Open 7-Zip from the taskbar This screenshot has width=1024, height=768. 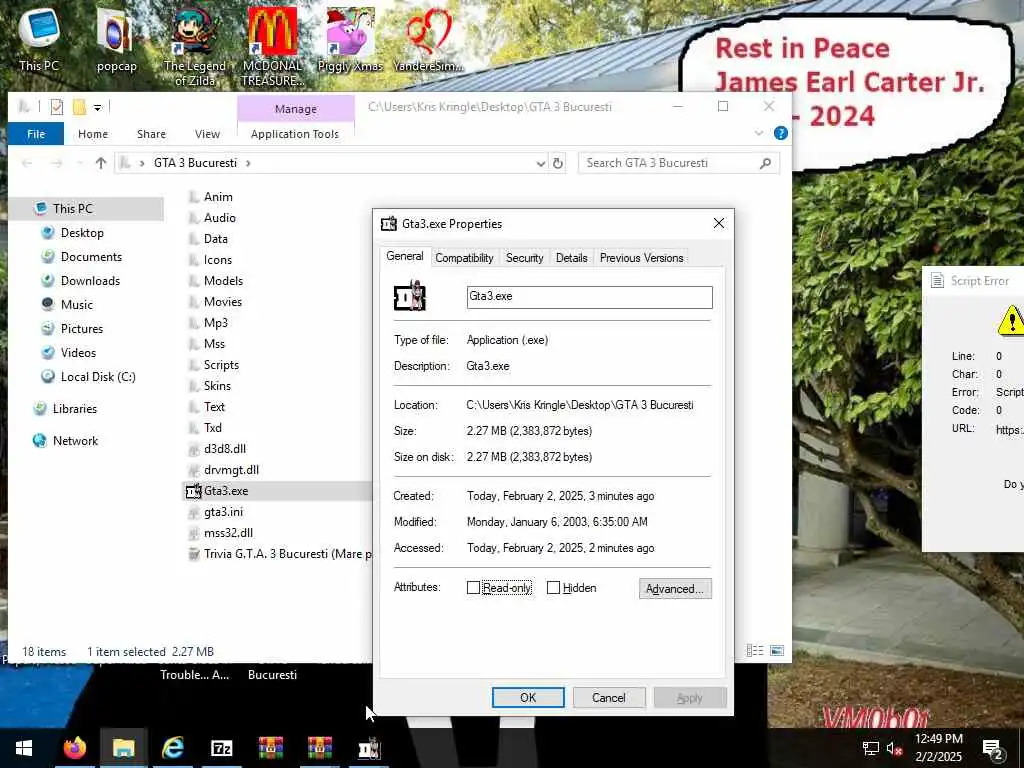(x=221, y=748)
